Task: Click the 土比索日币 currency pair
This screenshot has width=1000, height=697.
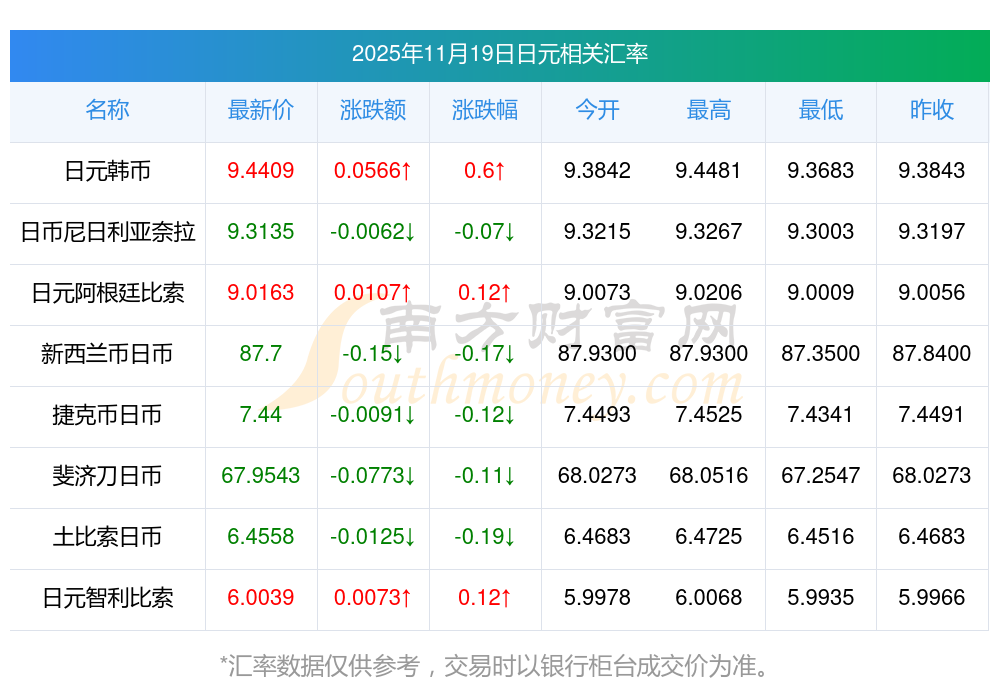Action: point(107,537)
